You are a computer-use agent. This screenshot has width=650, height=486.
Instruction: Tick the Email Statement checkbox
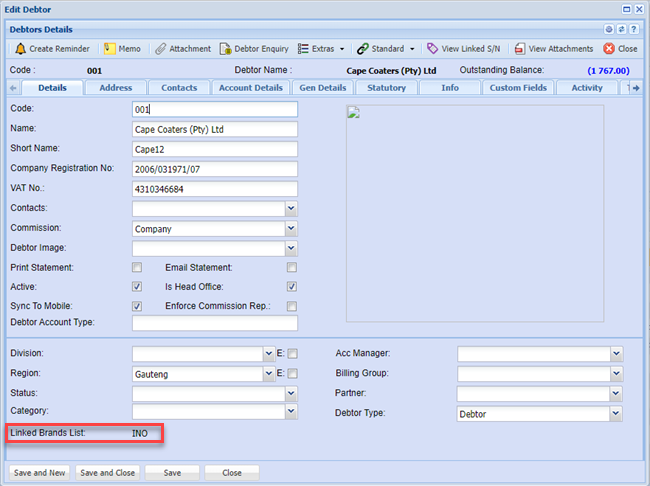[x=292, y=268]
